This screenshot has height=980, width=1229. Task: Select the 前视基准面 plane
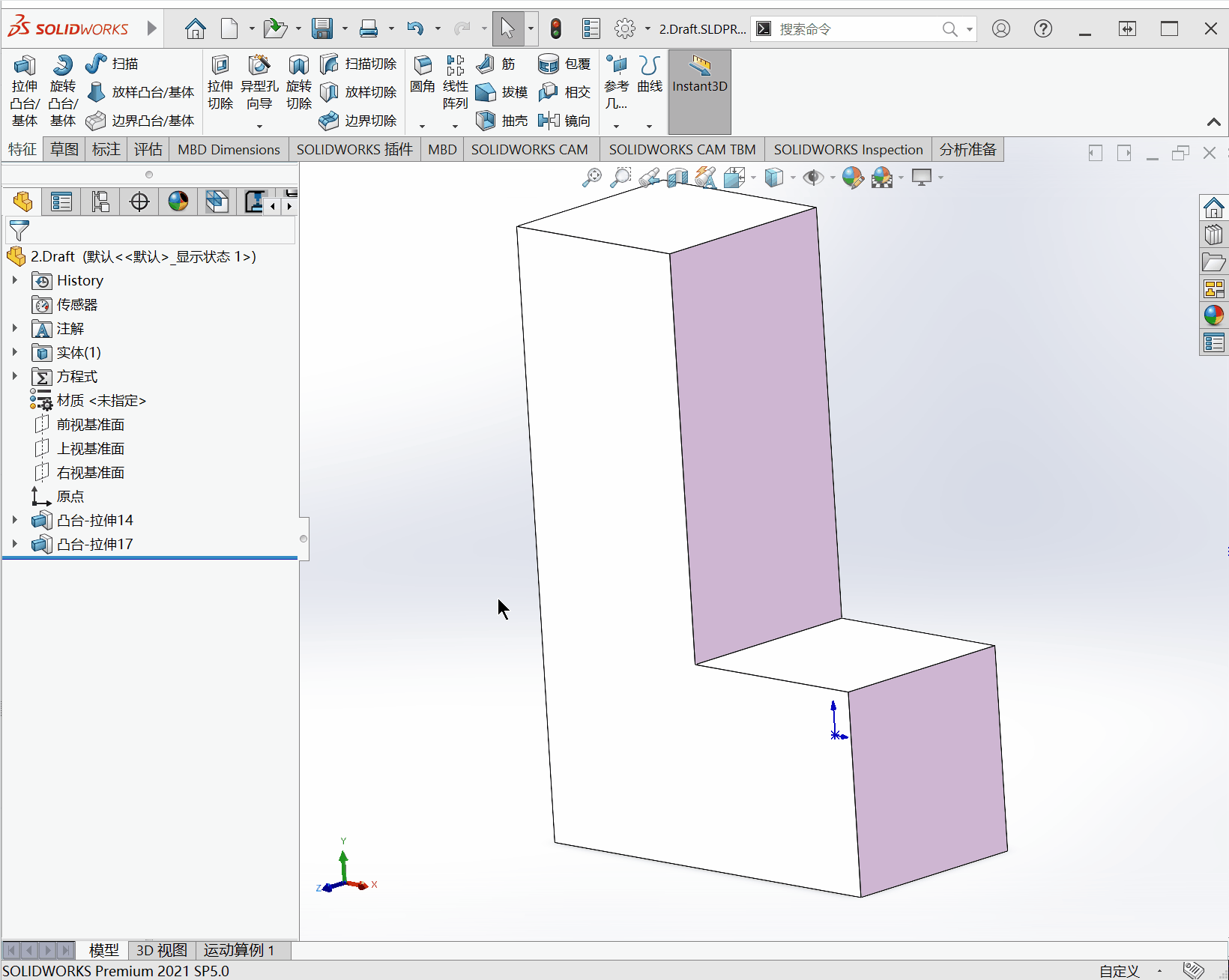coord(79,424)
